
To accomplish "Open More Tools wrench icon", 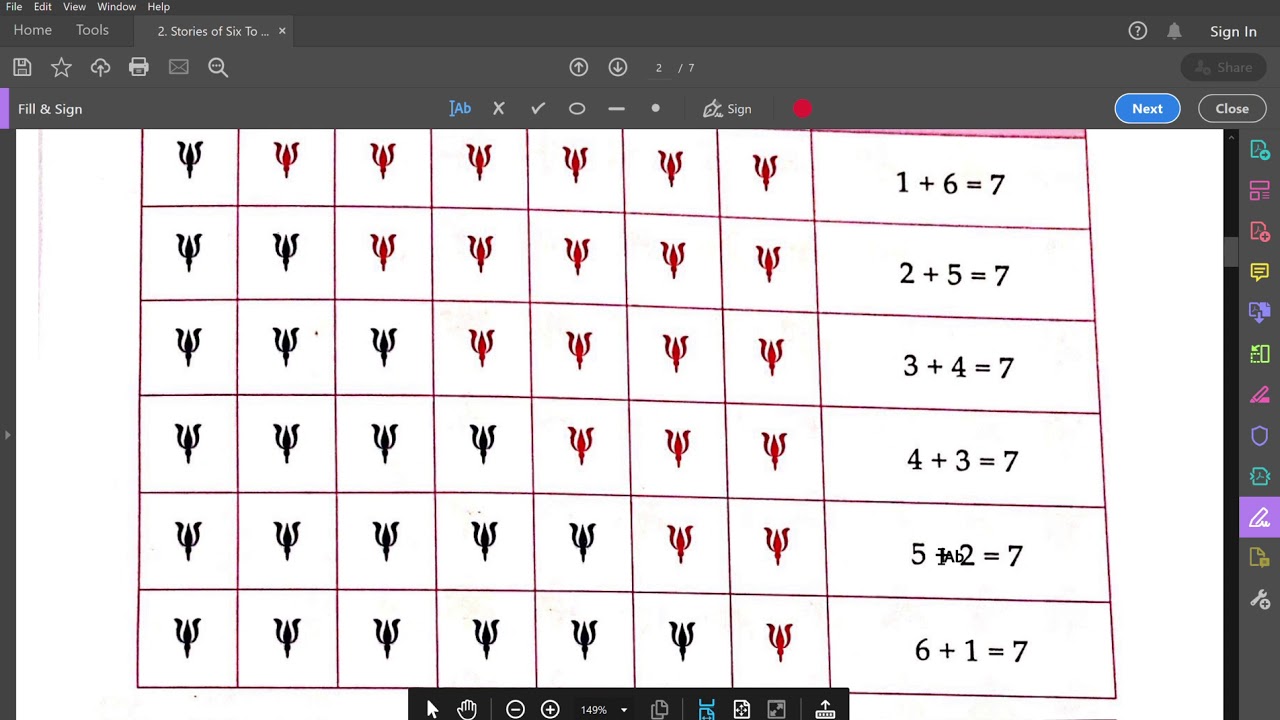I will tap(1259, 600).
